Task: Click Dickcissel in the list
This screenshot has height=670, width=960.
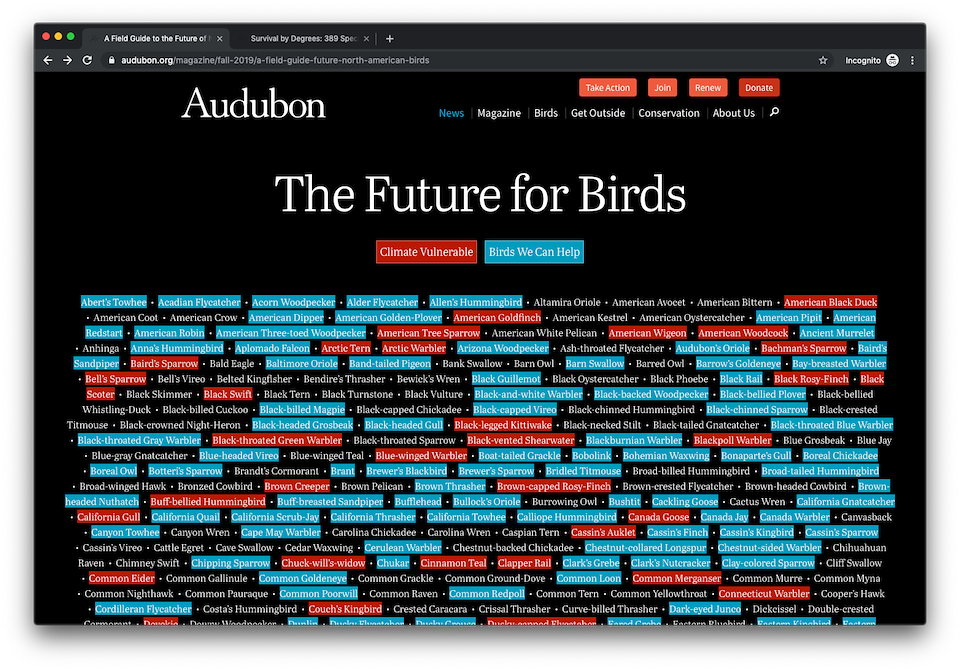Action: tap(774, 608)
